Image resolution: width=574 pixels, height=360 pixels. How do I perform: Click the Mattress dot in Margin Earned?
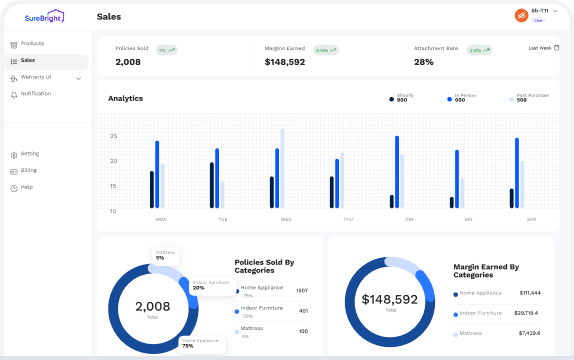(455, 335)
